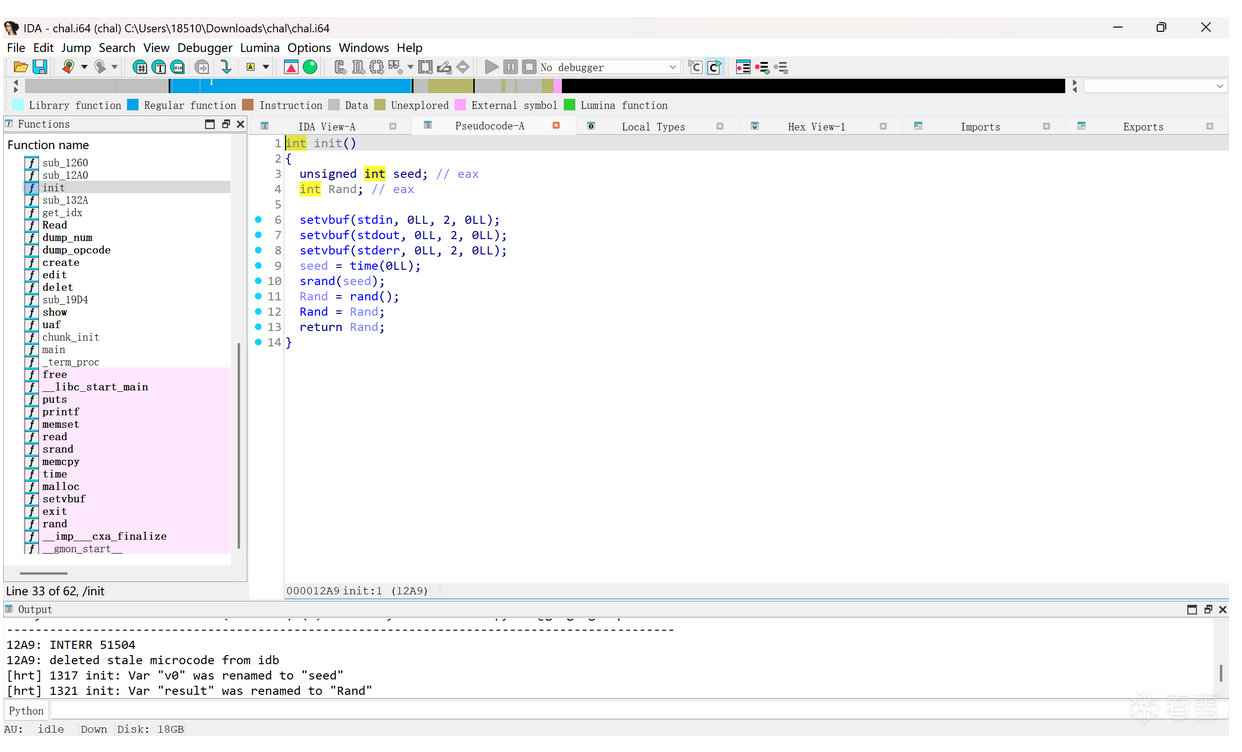Viewport: 1242px width, 752px height.
Task: Click blue Regular function legend swatch
Action: click(133, 105)
